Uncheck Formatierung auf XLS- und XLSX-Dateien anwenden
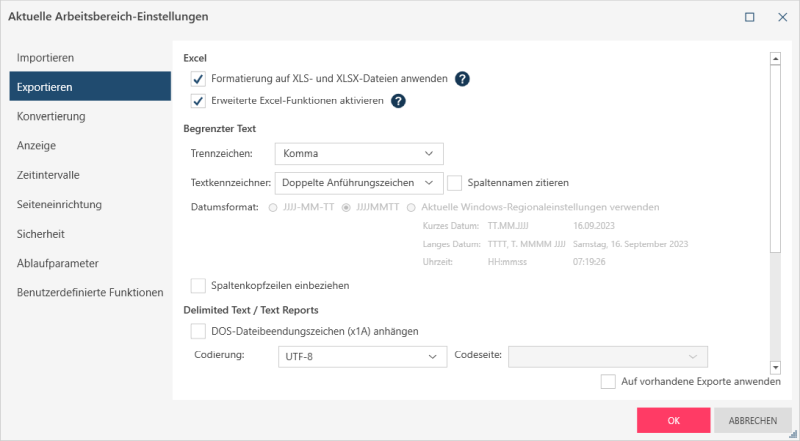The height and width of the screenshot is (441, 800). (x=198, y=79)
